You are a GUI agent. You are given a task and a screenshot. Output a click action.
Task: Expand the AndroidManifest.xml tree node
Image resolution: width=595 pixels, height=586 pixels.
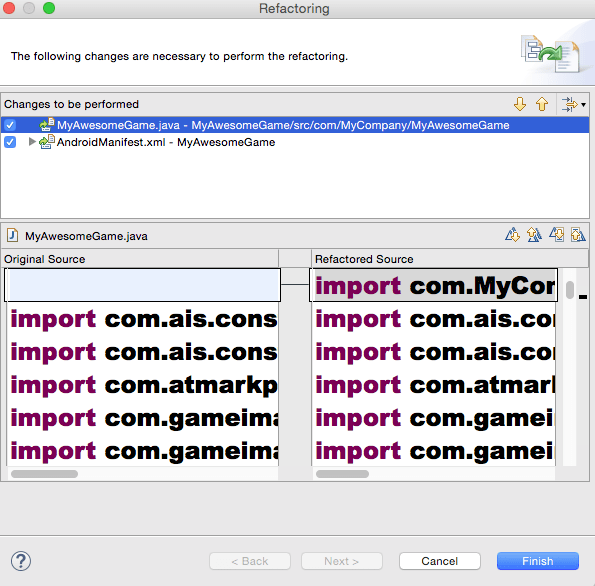click(32, 142)
